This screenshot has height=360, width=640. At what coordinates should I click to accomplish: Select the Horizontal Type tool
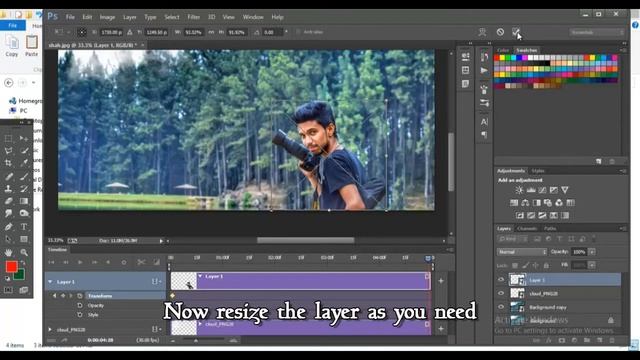tap(24, 227)
